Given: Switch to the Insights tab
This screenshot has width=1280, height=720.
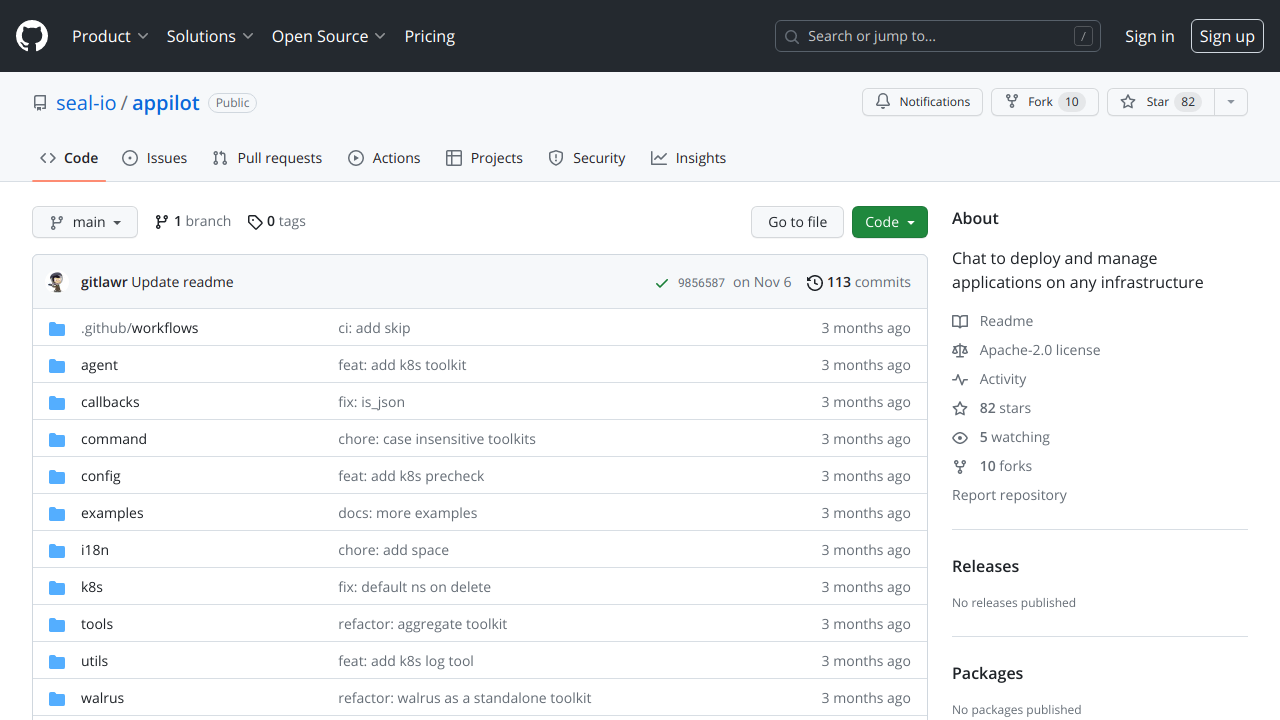Looking at the screenshot, I should (688, 158).
